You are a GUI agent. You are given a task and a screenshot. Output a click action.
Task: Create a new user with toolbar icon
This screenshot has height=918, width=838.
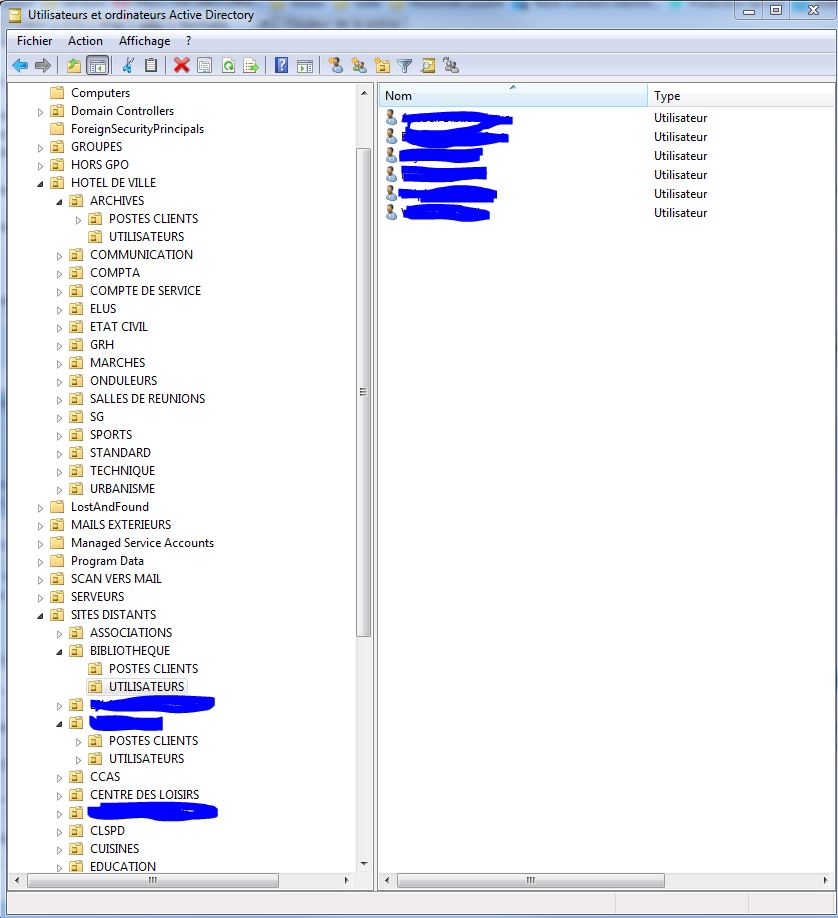[x=336, y=66]
